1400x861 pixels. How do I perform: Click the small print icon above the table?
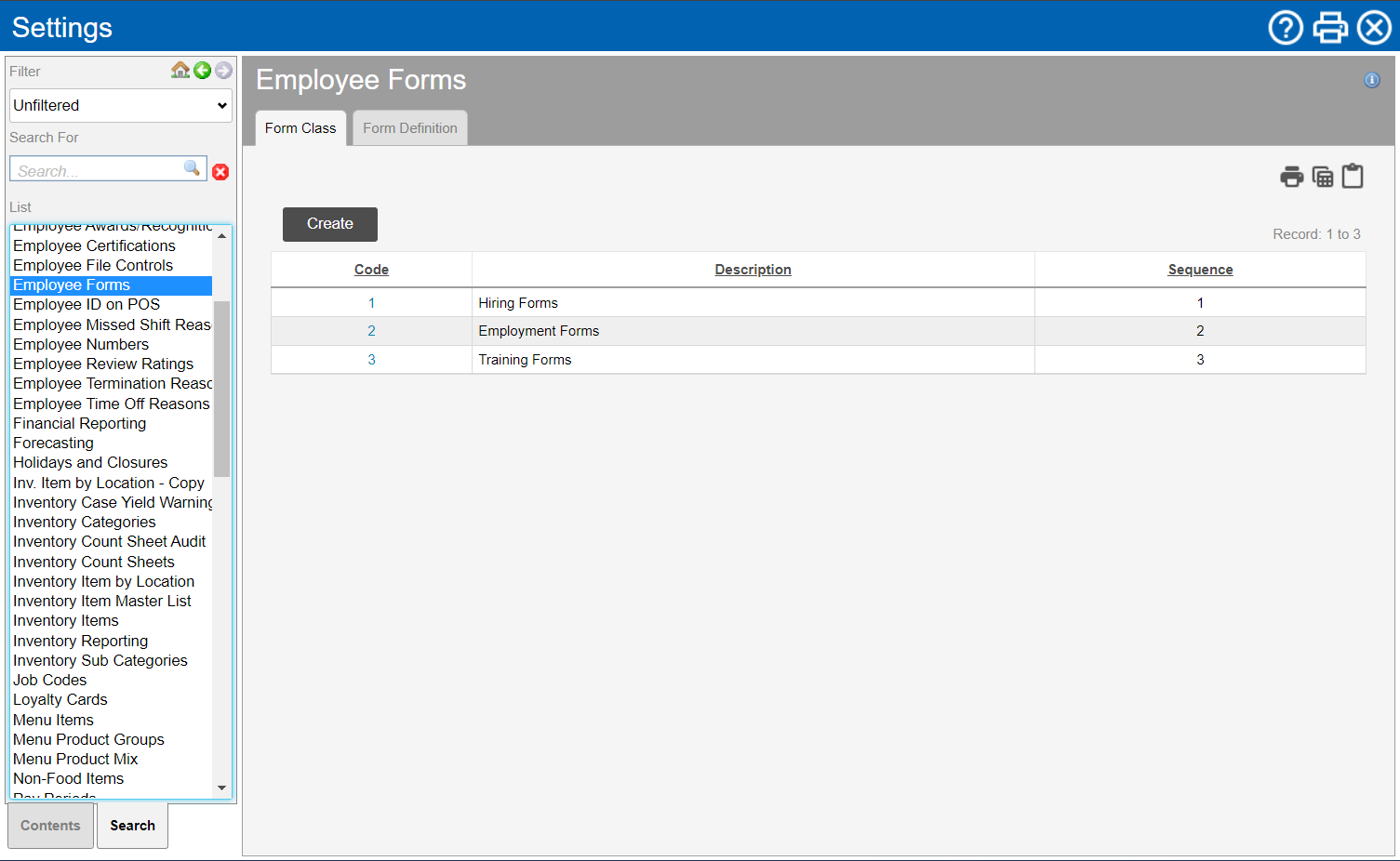[1291, 177]
